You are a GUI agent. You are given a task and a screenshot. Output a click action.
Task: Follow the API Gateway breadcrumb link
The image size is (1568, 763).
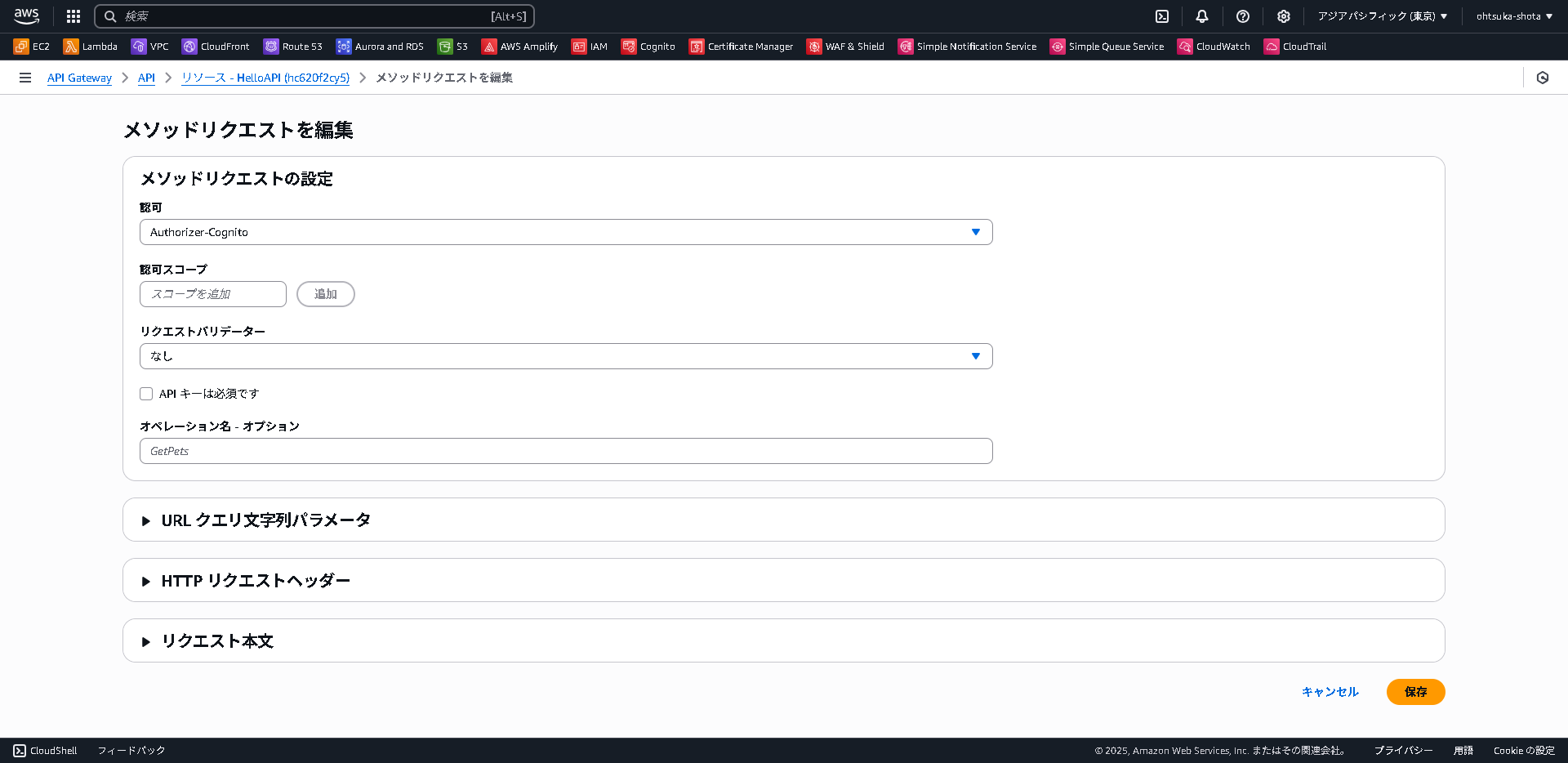tap(78, 77)
